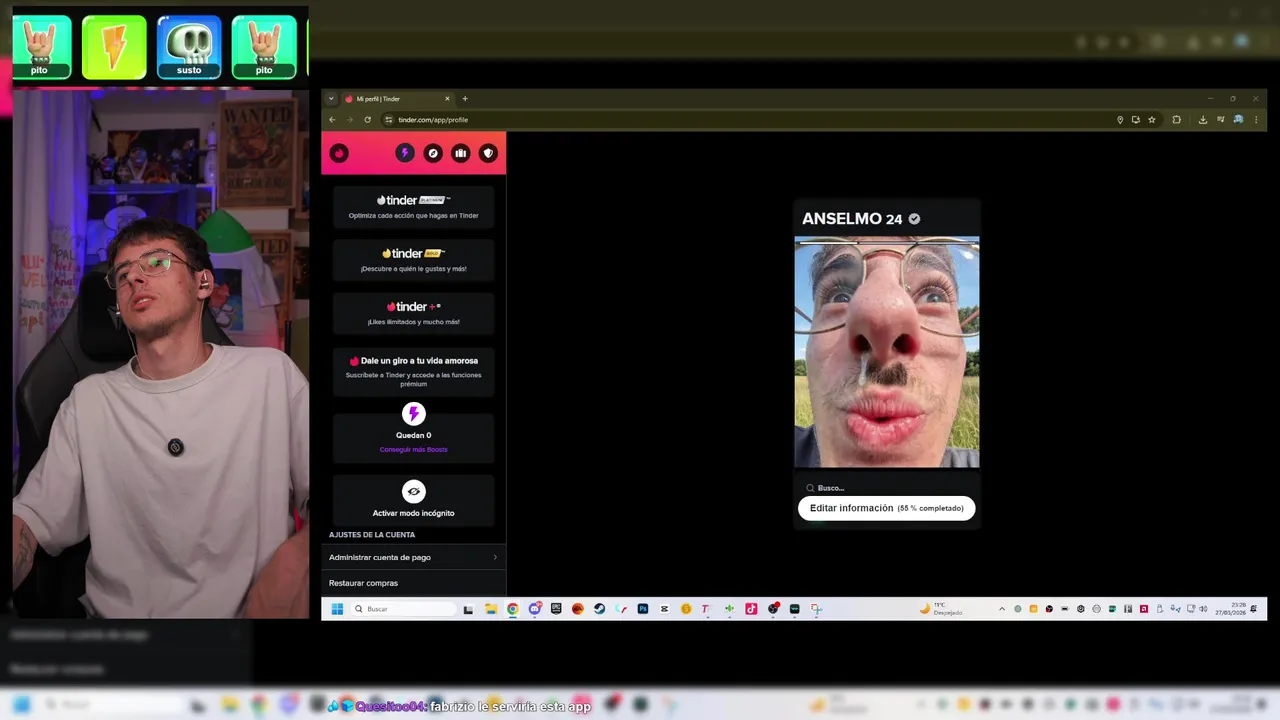Screen dimensions: 1280x720
Task: Open Chrome three-dot menu
Action: pyautogui.click(x=1256, y=120)
